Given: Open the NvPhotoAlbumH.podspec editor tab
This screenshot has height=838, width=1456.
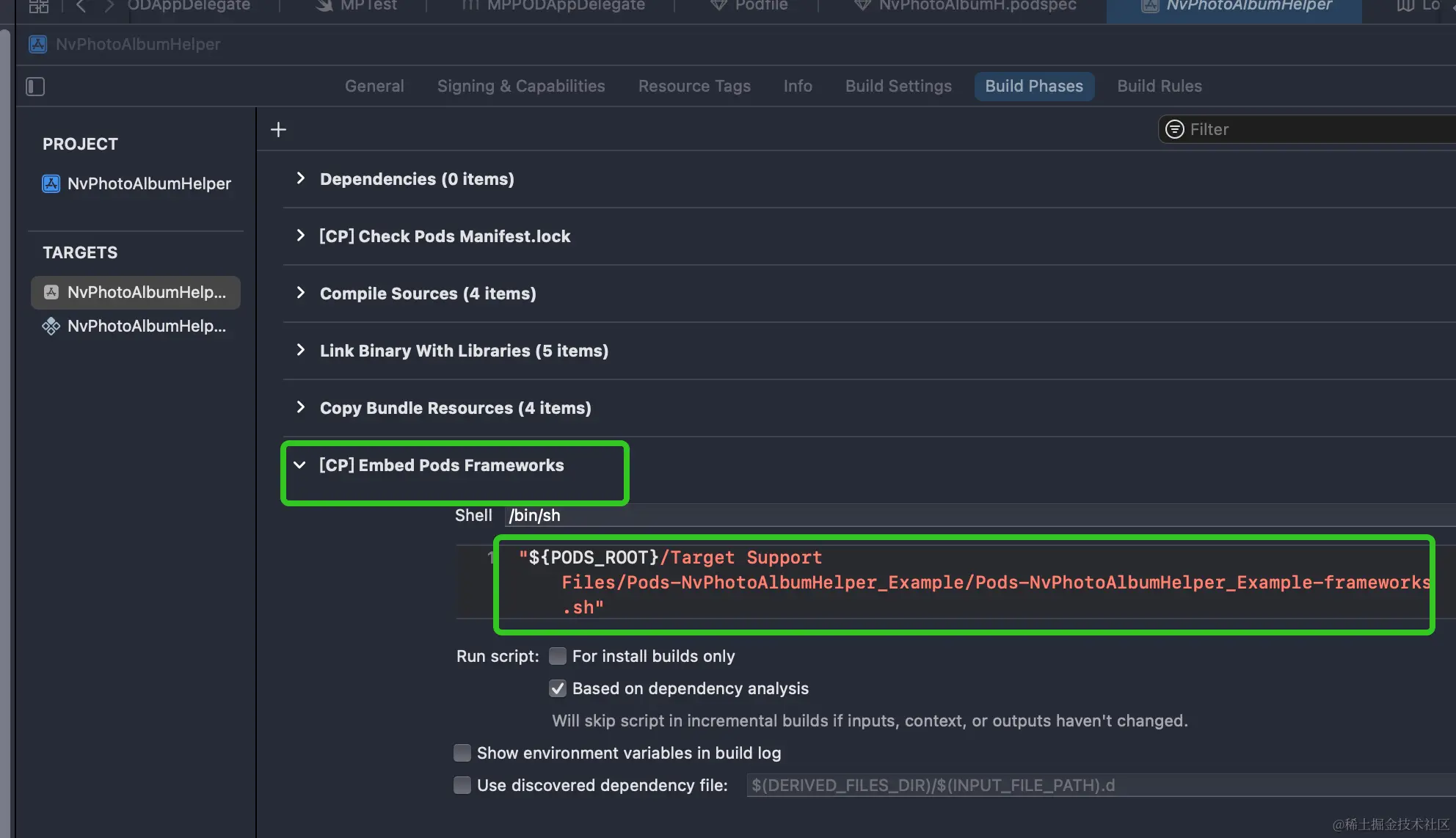Looking at the screenshot, I should [x=965, y=6].
